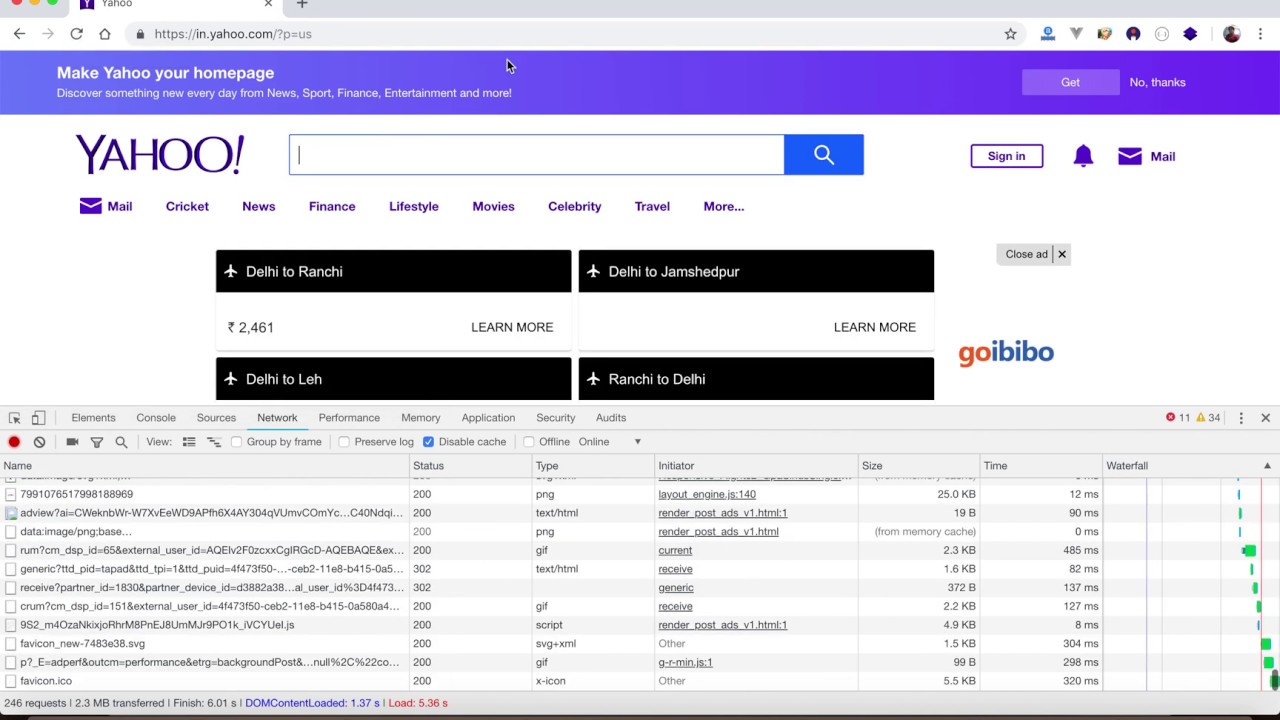Viewport: 1280px width, 720px height.
Task: Open network search magnifier in DevTools
Action: click(121, 442)
